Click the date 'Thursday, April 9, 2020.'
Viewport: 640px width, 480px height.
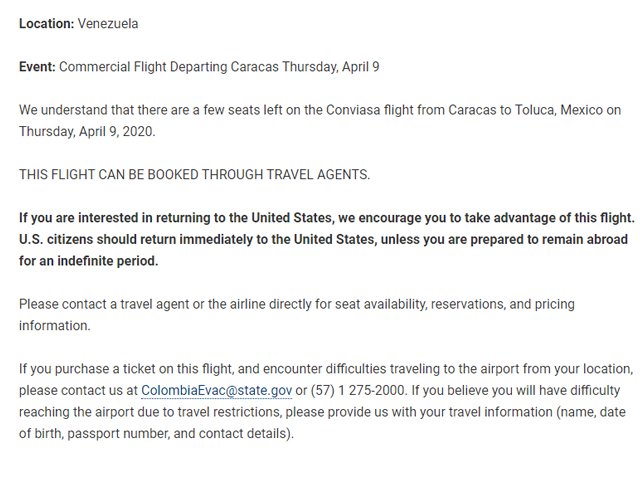coord(87,131)
